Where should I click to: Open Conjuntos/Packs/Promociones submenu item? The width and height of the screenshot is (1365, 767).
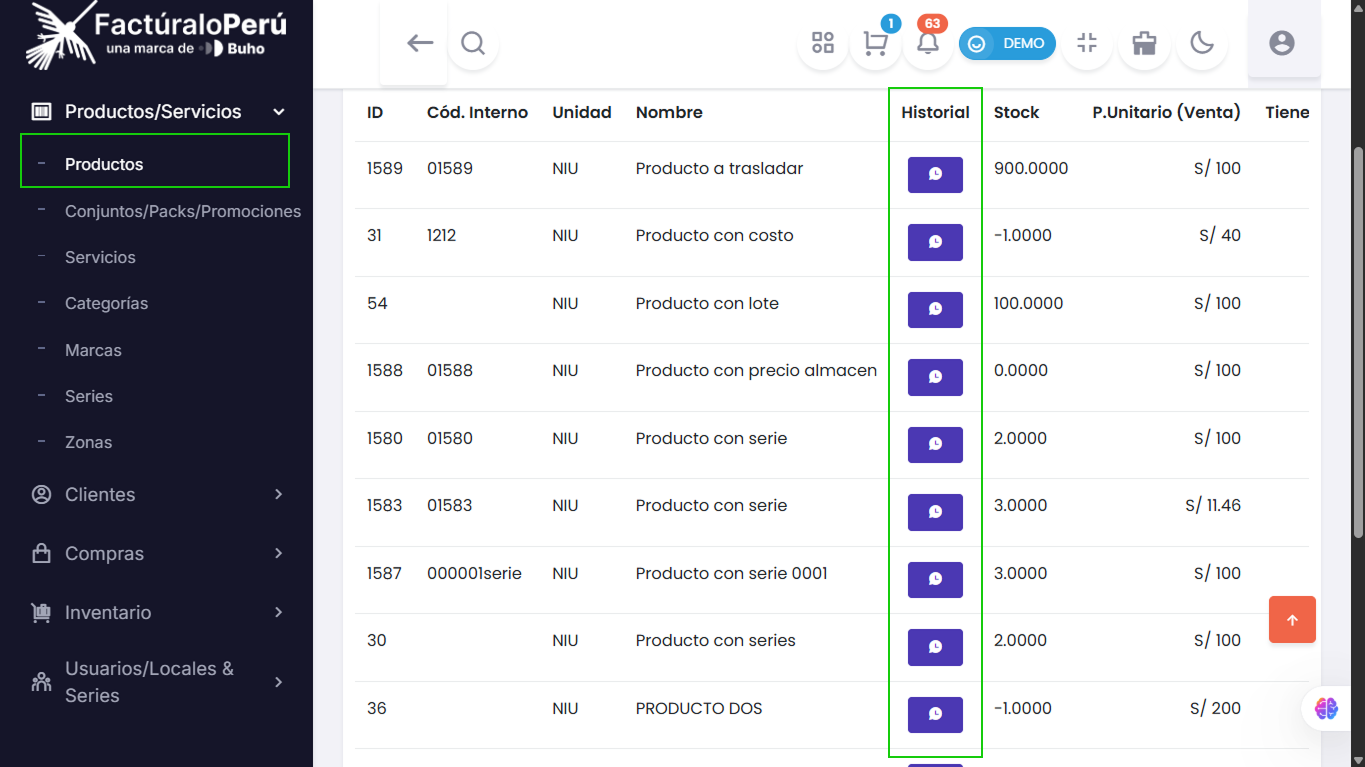[x=182, y=211]
